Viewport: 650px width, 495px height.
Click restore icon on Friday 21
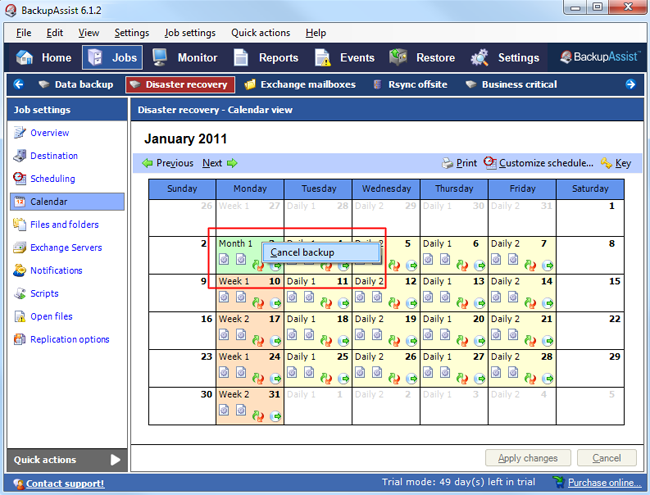coord(531,341)
